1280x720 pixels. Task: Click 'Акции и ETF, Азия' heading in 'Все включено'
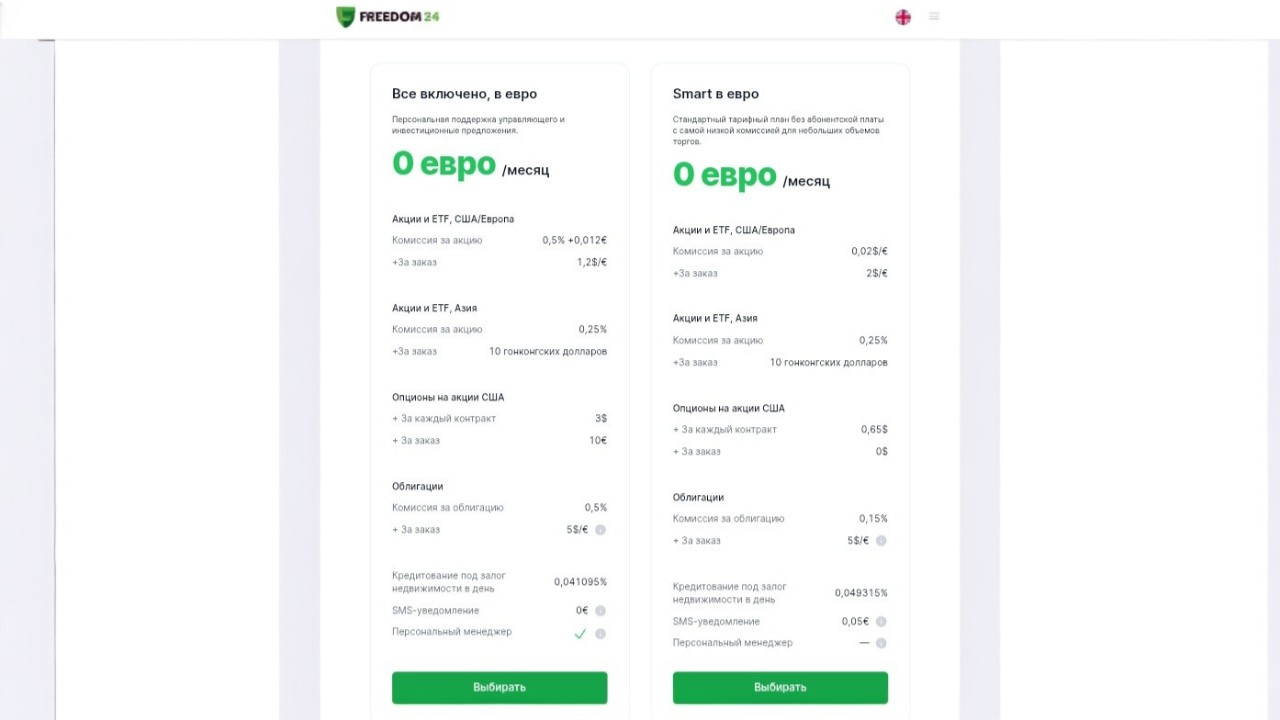(434, 308)
